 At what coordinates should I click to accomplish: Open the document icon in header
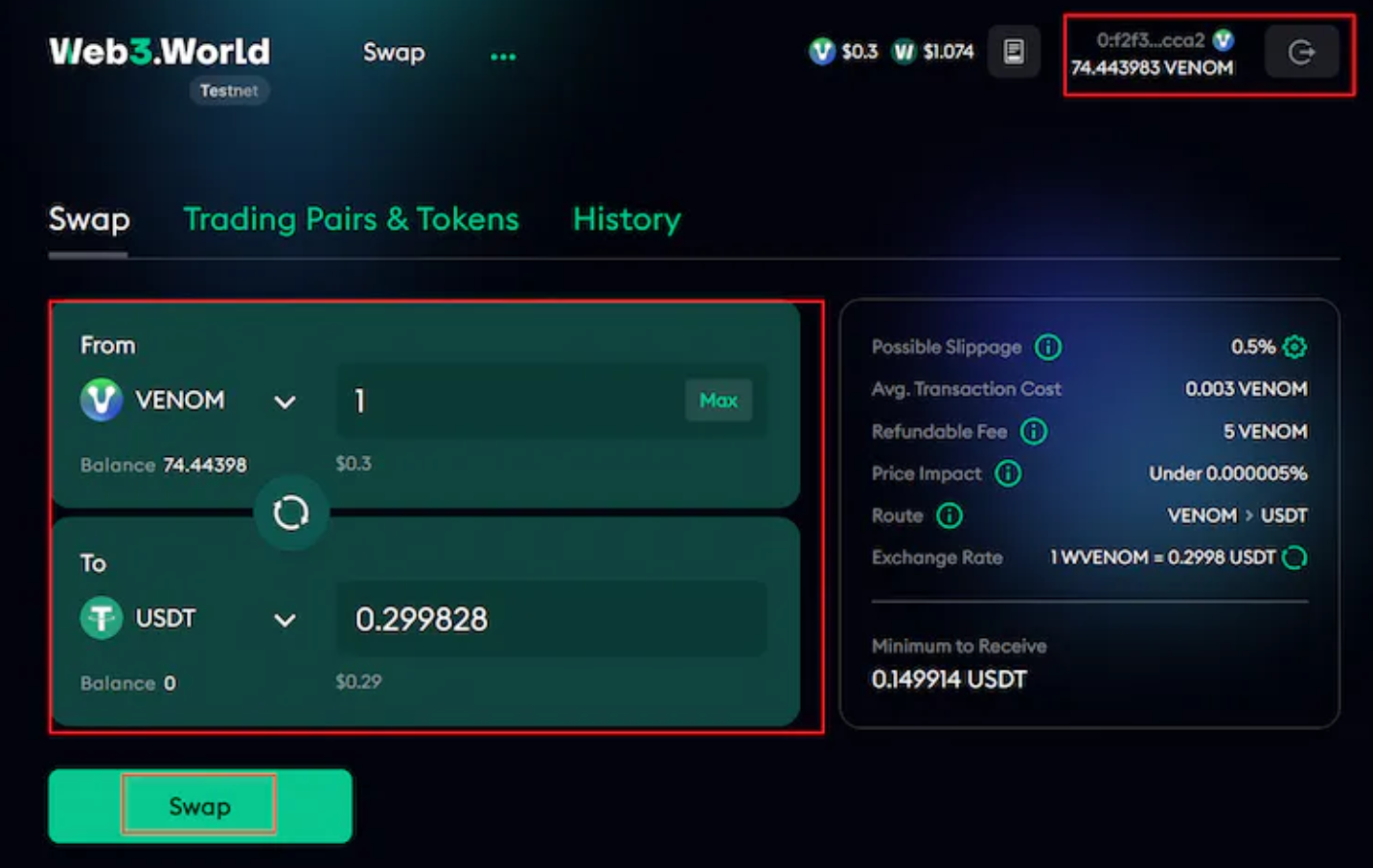pyautogui.click(x=1014, y=52)
